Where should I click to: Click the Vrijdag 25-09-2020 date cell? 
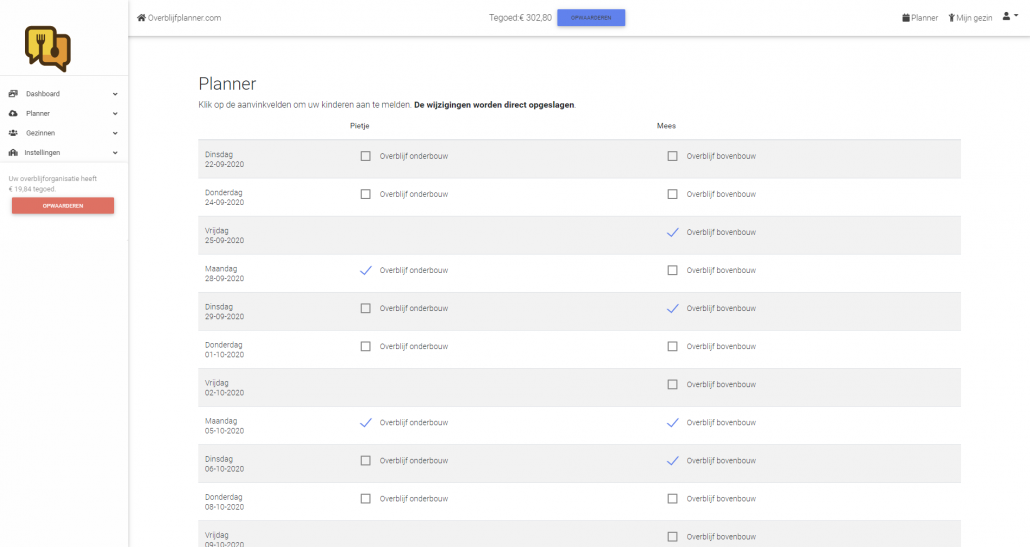pos(224,236)
